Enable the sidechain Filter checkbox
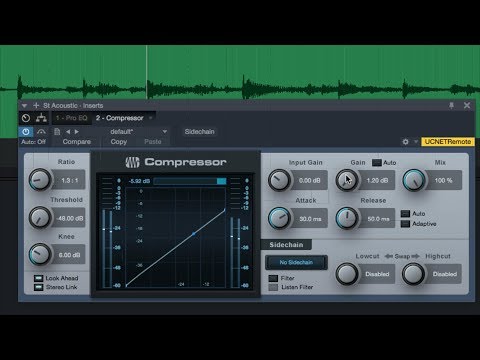 pos(273,278)
